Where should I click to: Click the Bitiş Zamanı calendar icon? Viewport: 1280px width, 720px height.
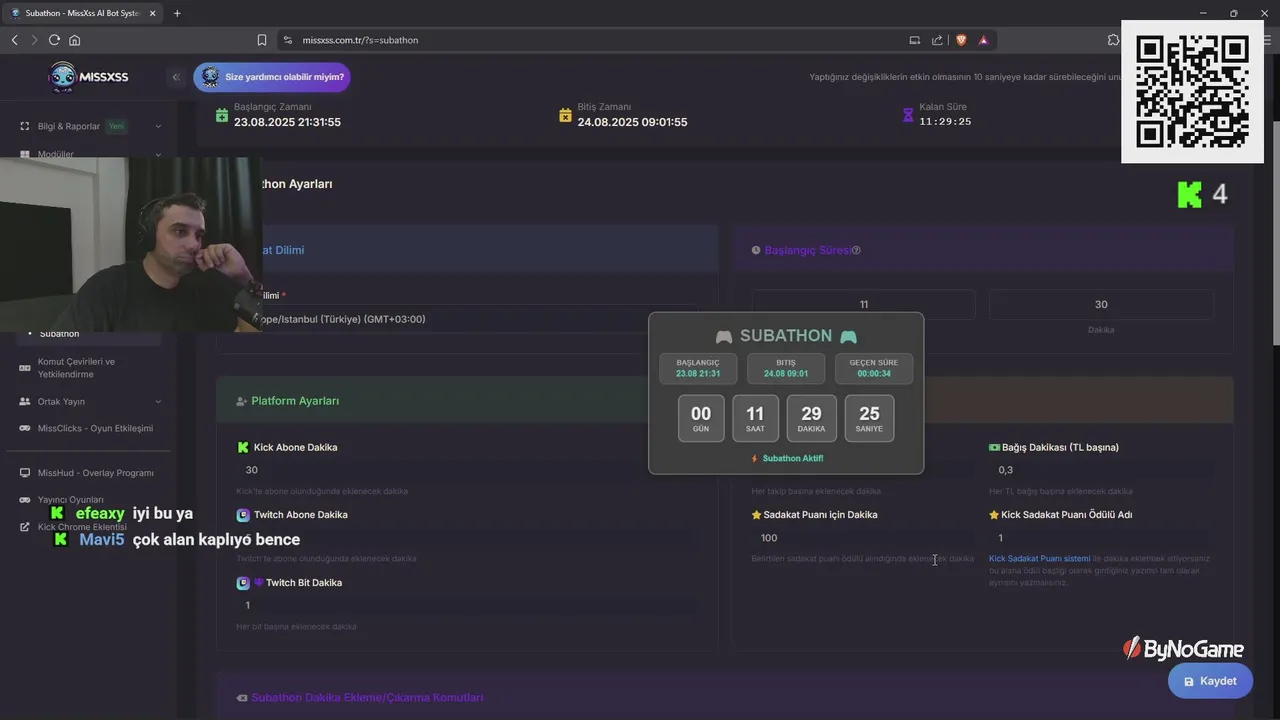pyautogui.click(x=565, y=115)
